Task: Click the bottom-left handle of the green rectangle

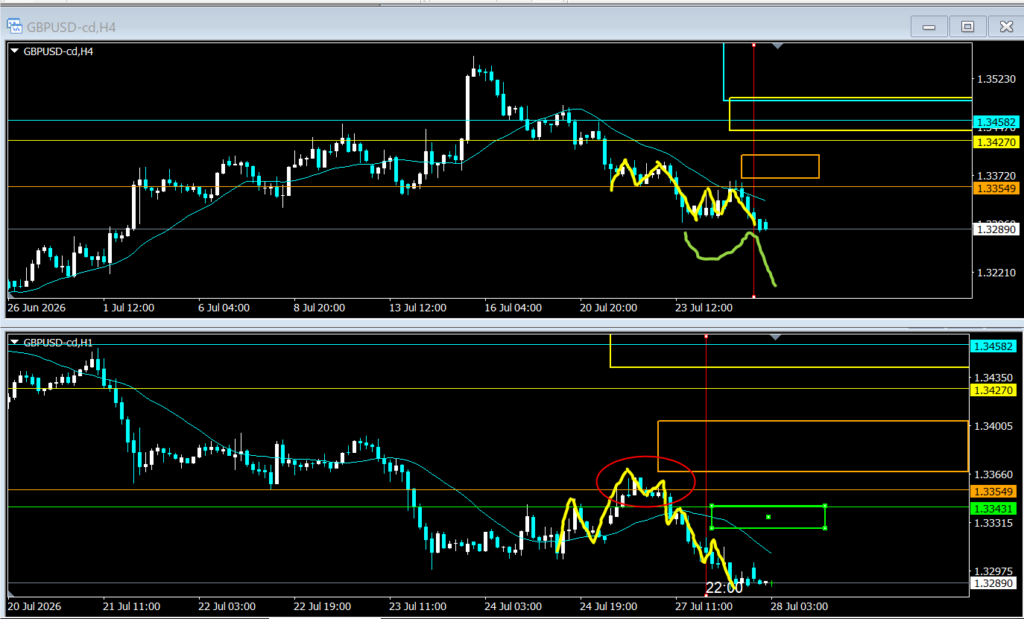Action: pos(711,528)
